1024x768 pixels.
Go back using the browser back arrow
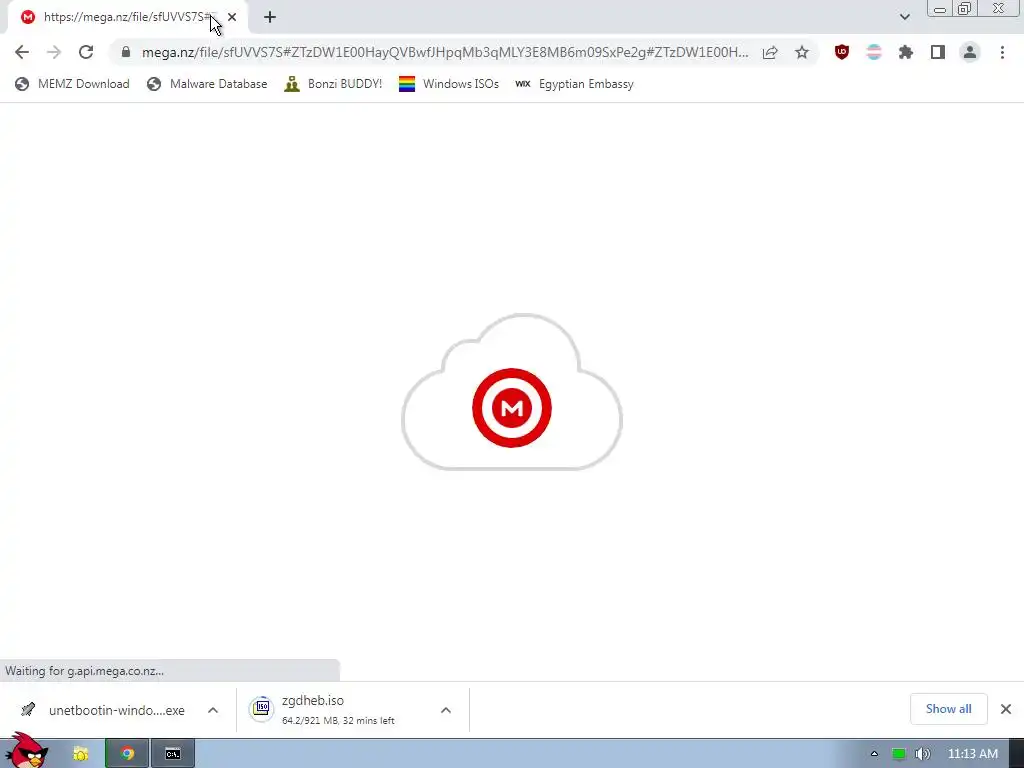[22, 52]
